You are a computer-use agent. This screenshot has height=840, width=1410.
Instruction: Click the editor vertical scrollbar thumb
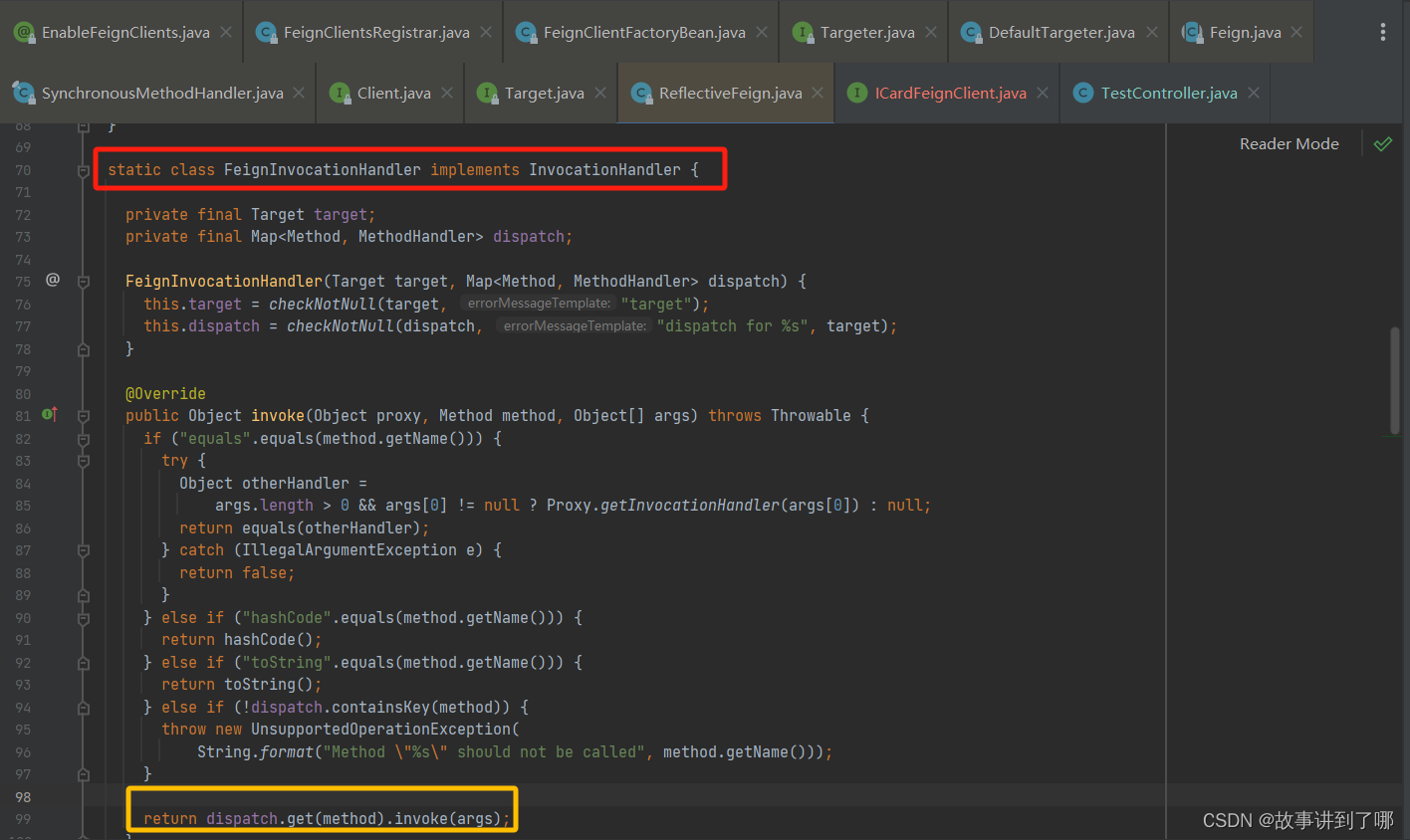coord(1395,380)
